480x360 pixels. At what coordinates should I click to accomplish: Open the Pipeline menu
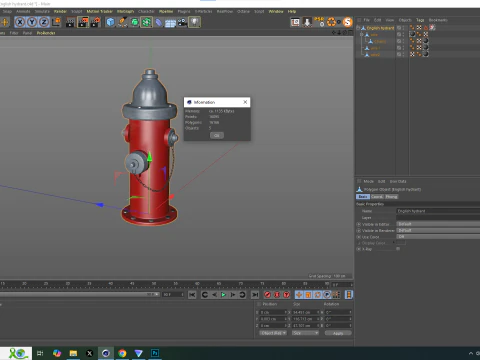tap(166, 11)
